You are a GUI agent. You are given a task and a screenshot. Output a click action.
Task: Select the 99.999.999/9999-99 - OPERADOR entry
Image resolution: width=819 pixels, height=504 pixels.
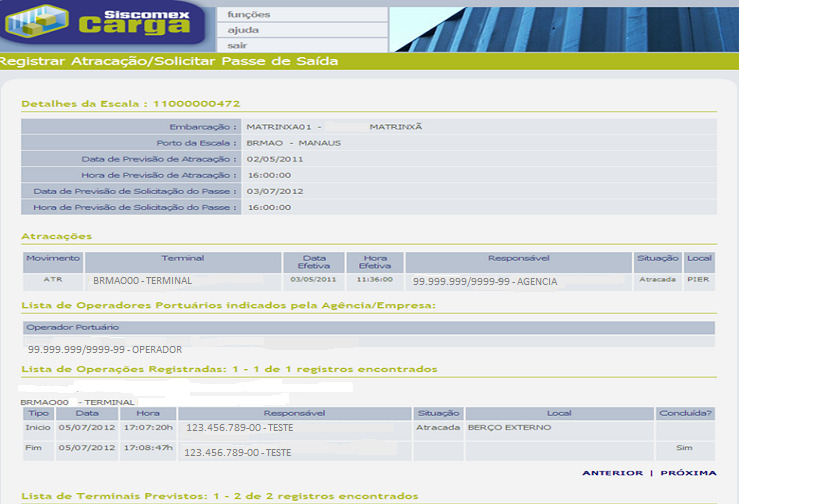pyautogui.click(x=105, y=350)
